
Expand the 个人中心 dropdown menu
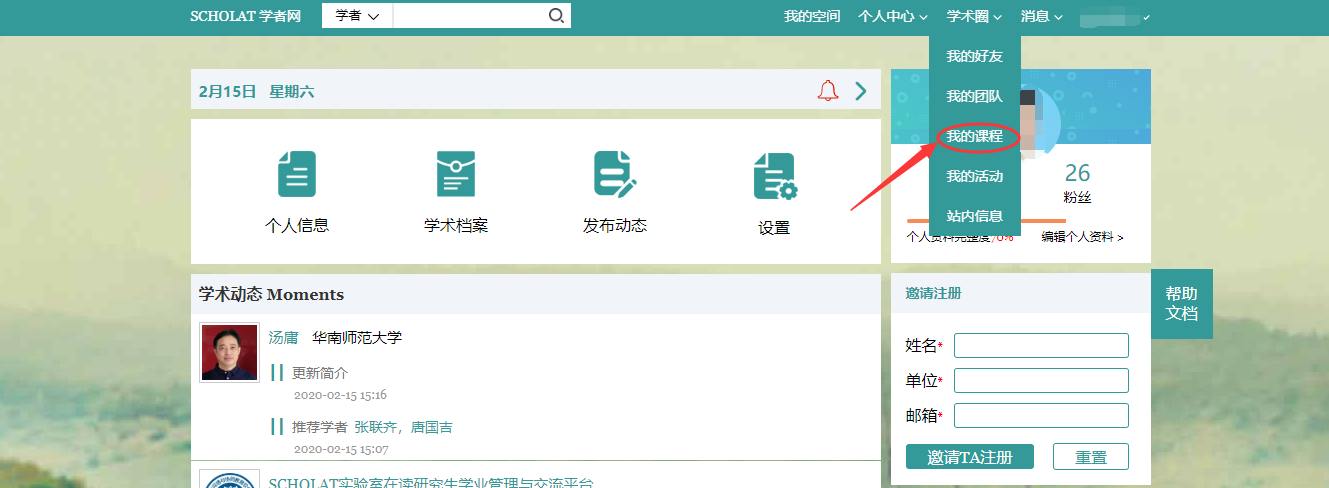click(892, 17)
